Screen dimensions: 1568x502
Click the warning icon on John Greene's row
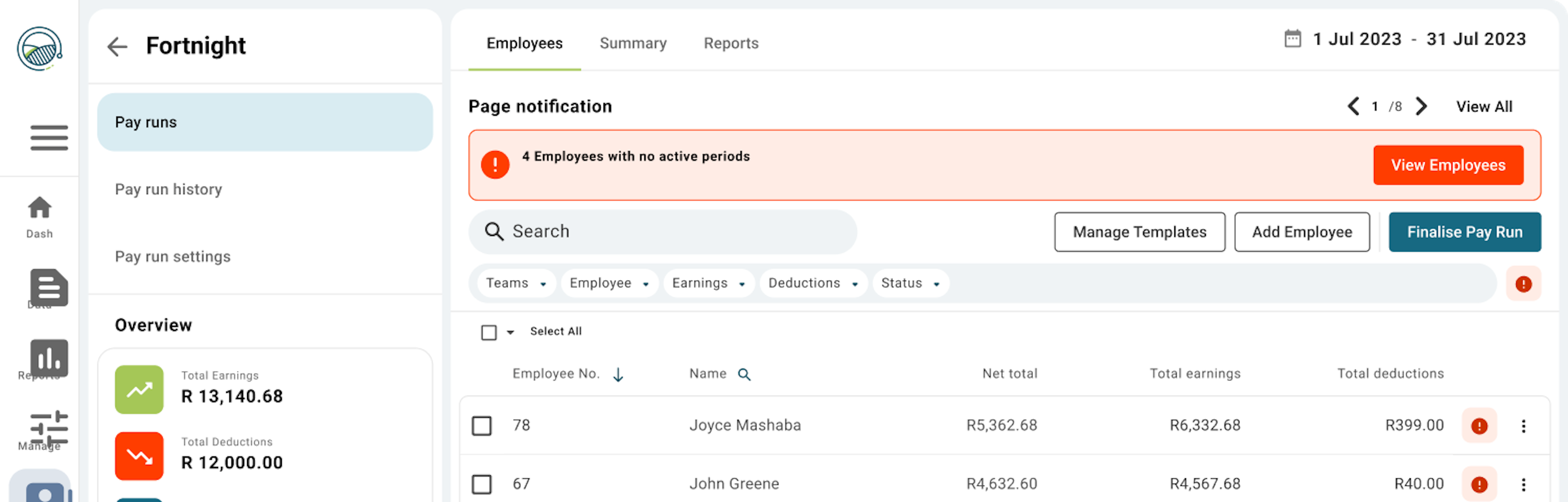point(1479,484)
